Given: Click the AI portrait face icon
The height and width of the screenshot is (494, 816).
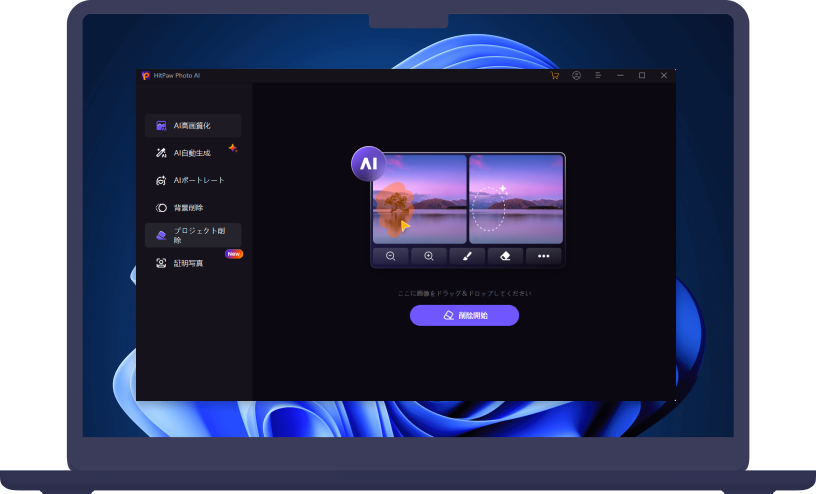Looking at the screenshot, I should 161,180.
